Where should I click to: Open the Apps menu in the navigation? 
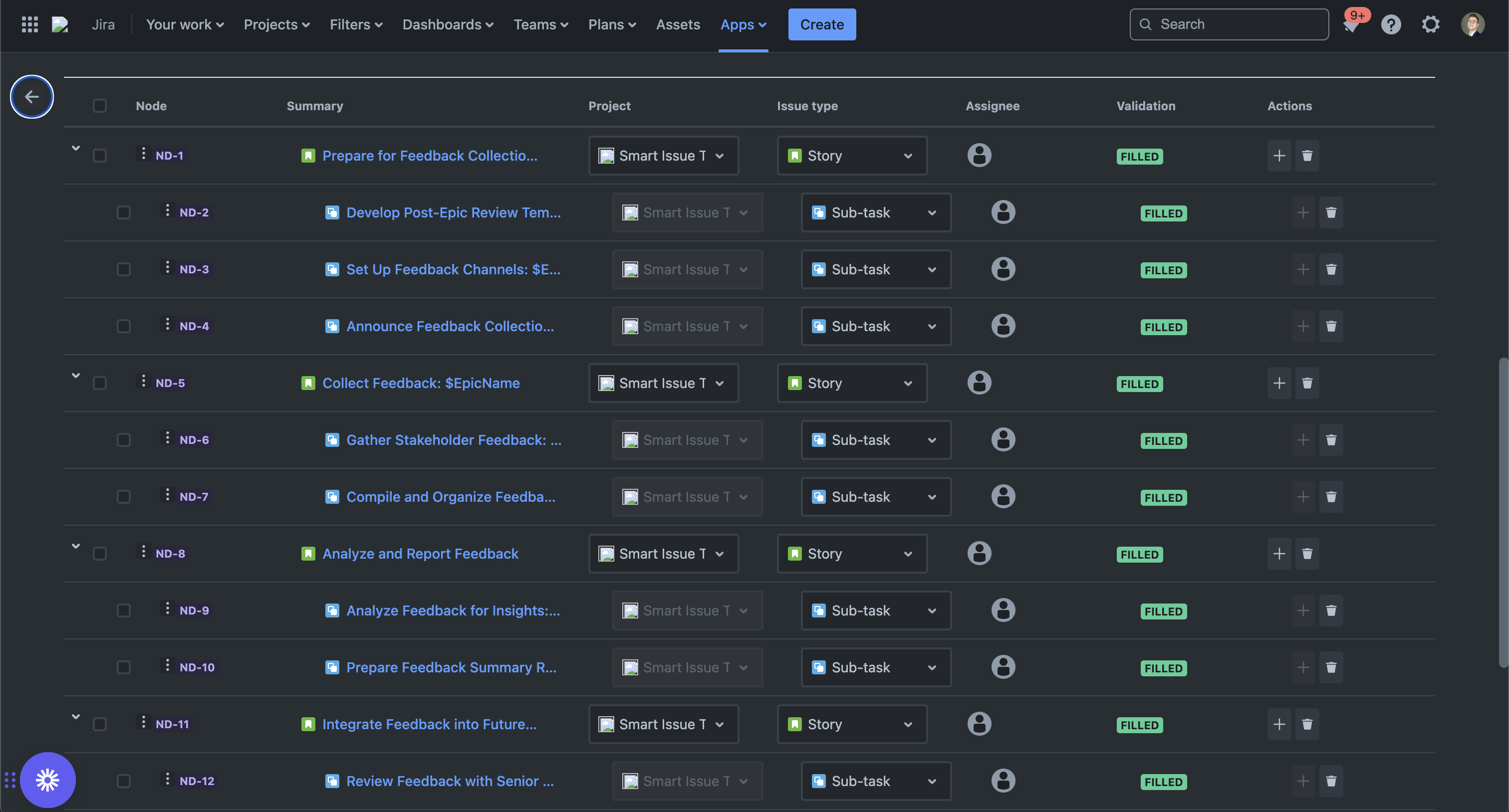[743, 24]
